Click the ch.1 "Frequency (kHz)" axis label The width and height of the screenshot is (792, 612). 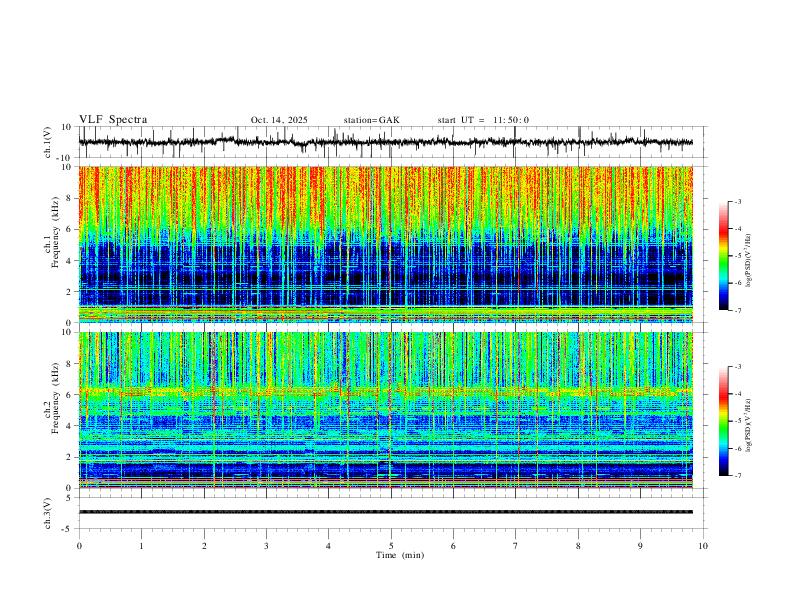pos(55,232)
